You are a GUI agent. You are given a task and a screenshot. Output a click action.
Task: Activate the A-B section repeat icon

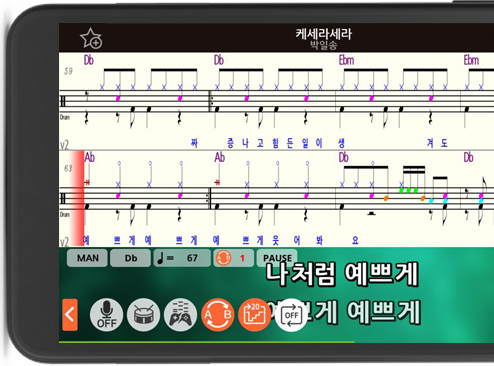pyautogui.click(x=217, y=315)
